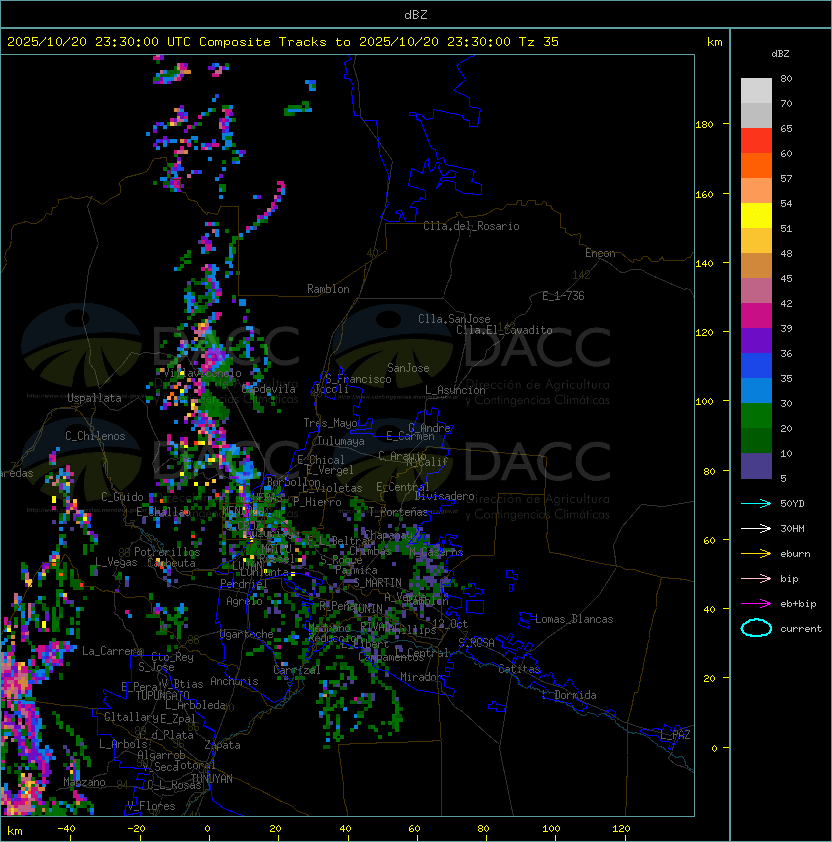Click the 'Divisadero' map label
Viewport: 832px width, 842px height.
[x=444, y=496]
